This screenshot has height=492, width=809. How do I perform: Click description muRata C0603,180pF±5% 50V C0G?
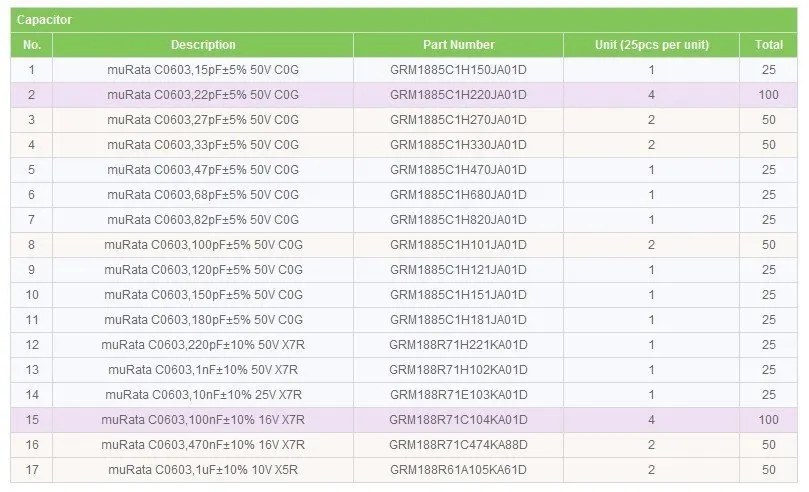pos(203,320)
